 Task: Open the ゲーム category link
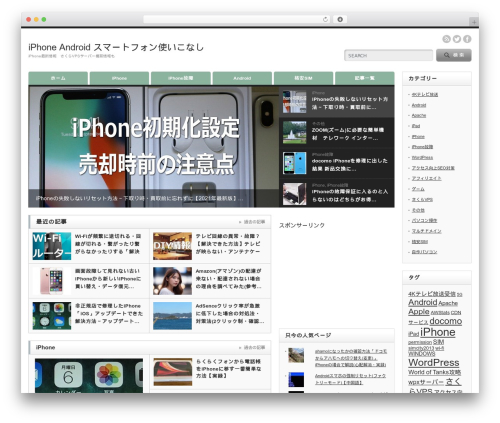tap(418, 189)
